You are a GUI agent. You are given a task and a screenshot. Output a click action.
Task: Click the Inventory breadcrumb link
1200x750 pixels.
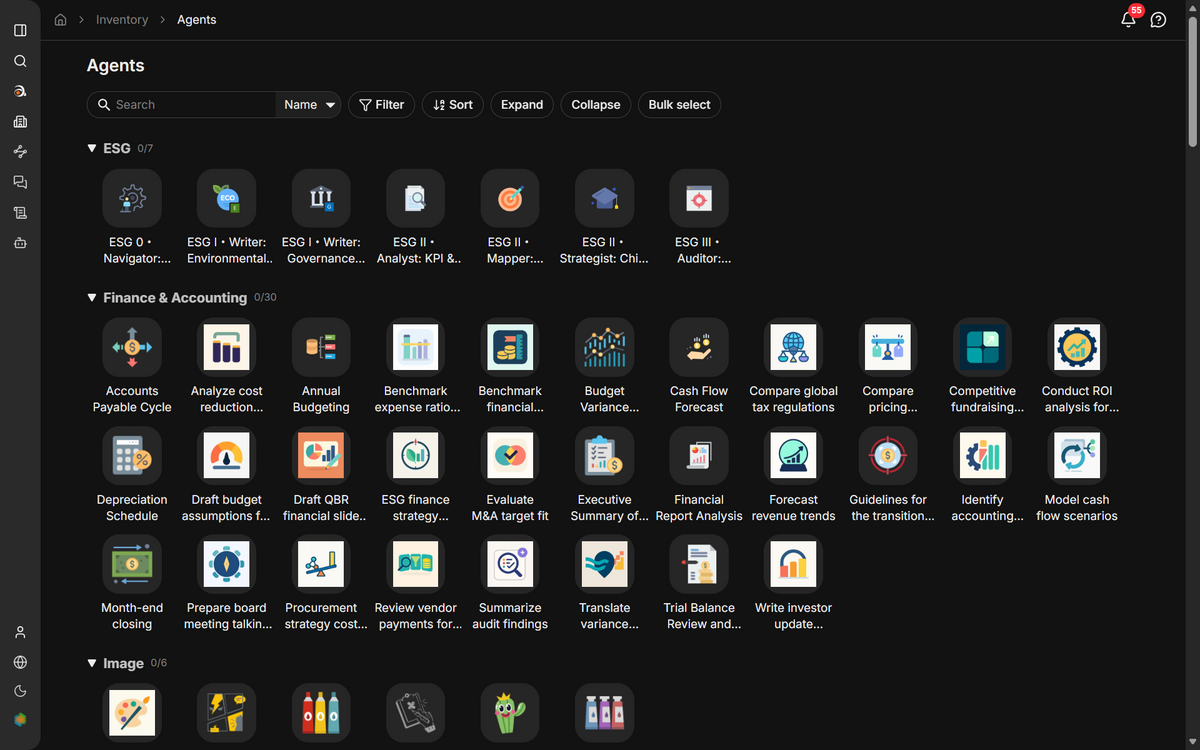point(122,19)
